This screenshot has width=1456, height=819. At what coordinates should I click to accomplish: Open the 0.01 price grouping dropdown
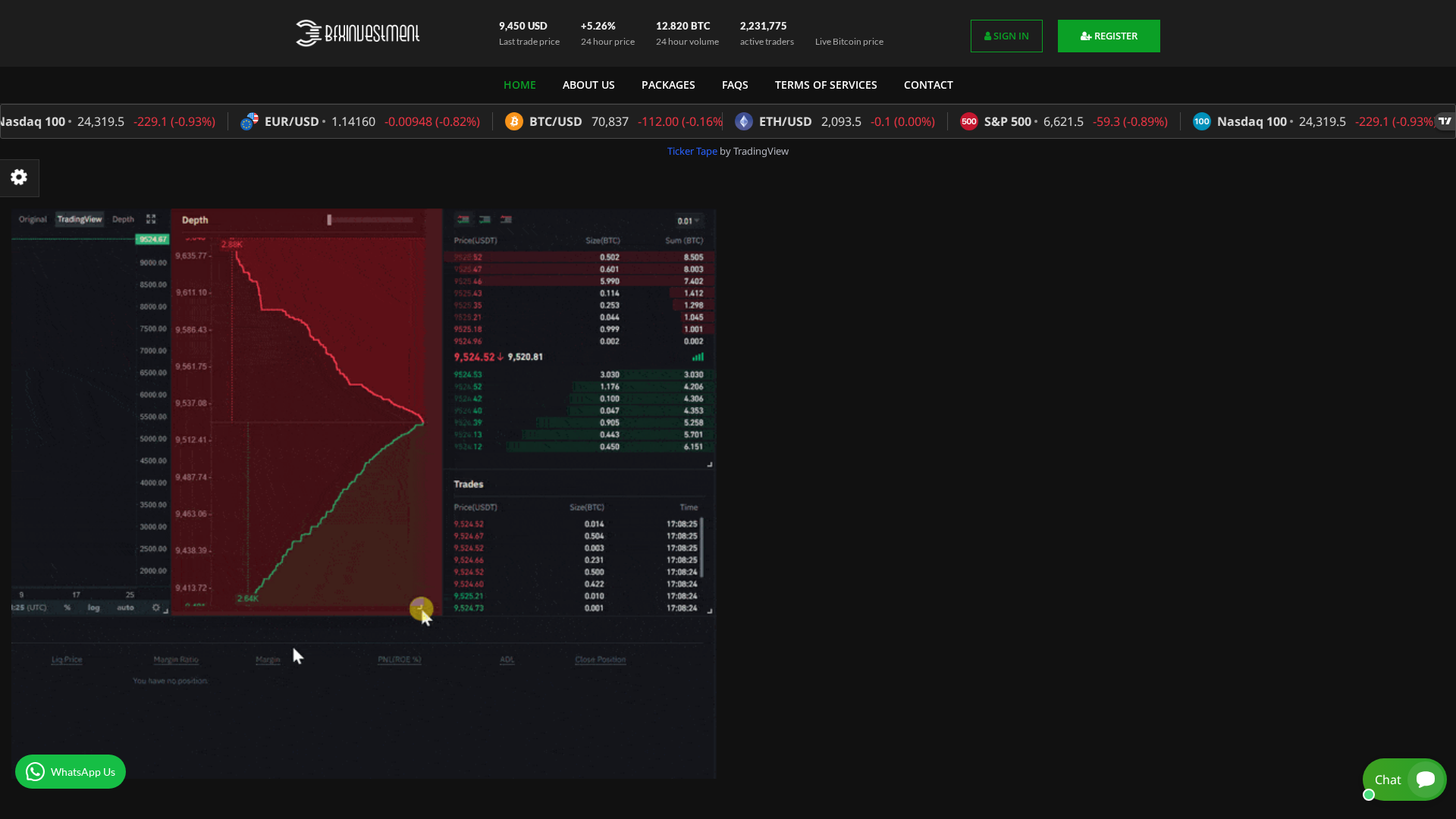[689, 221]
